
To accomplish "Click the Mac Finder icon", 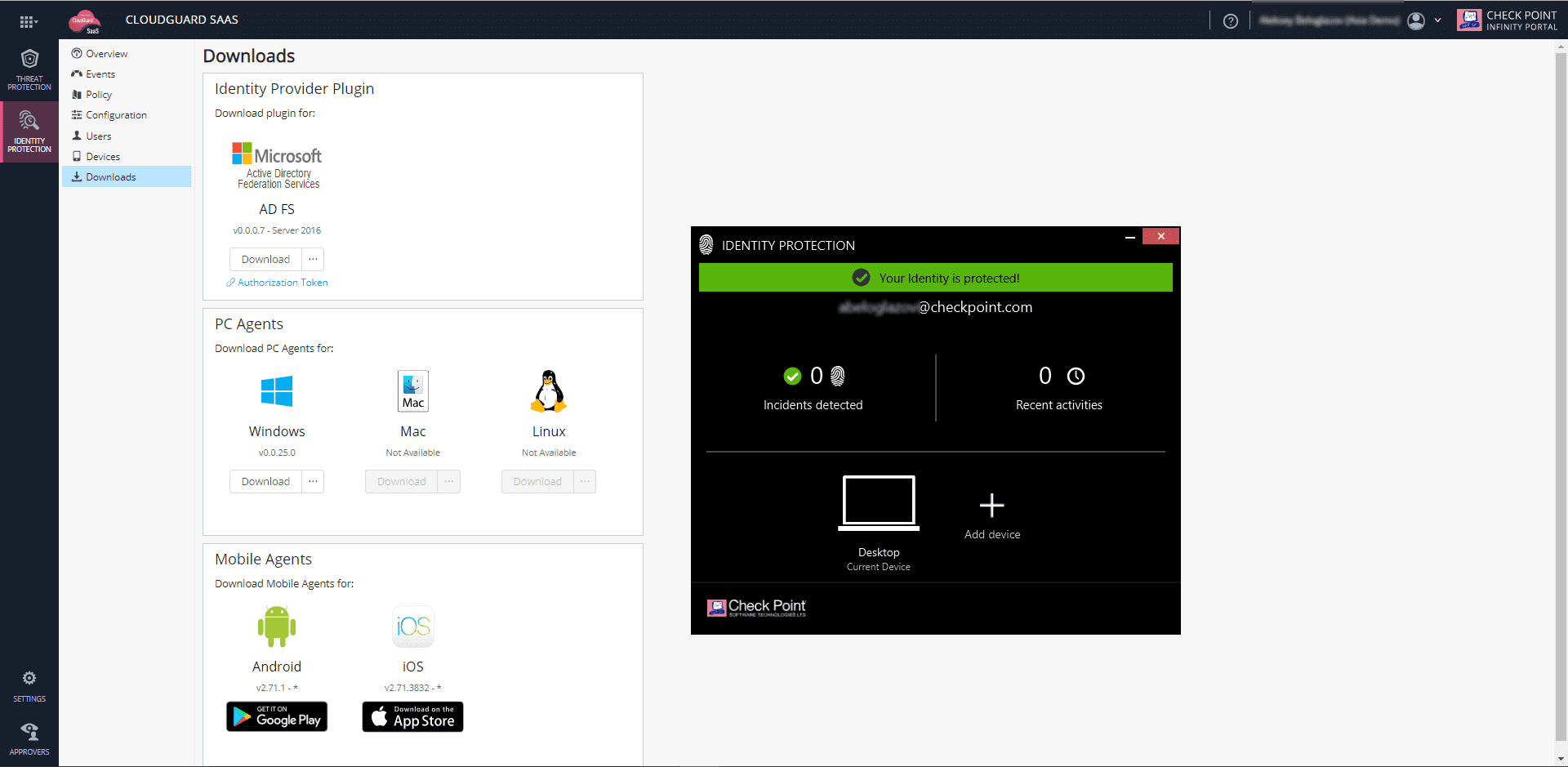I will (413, 391).
